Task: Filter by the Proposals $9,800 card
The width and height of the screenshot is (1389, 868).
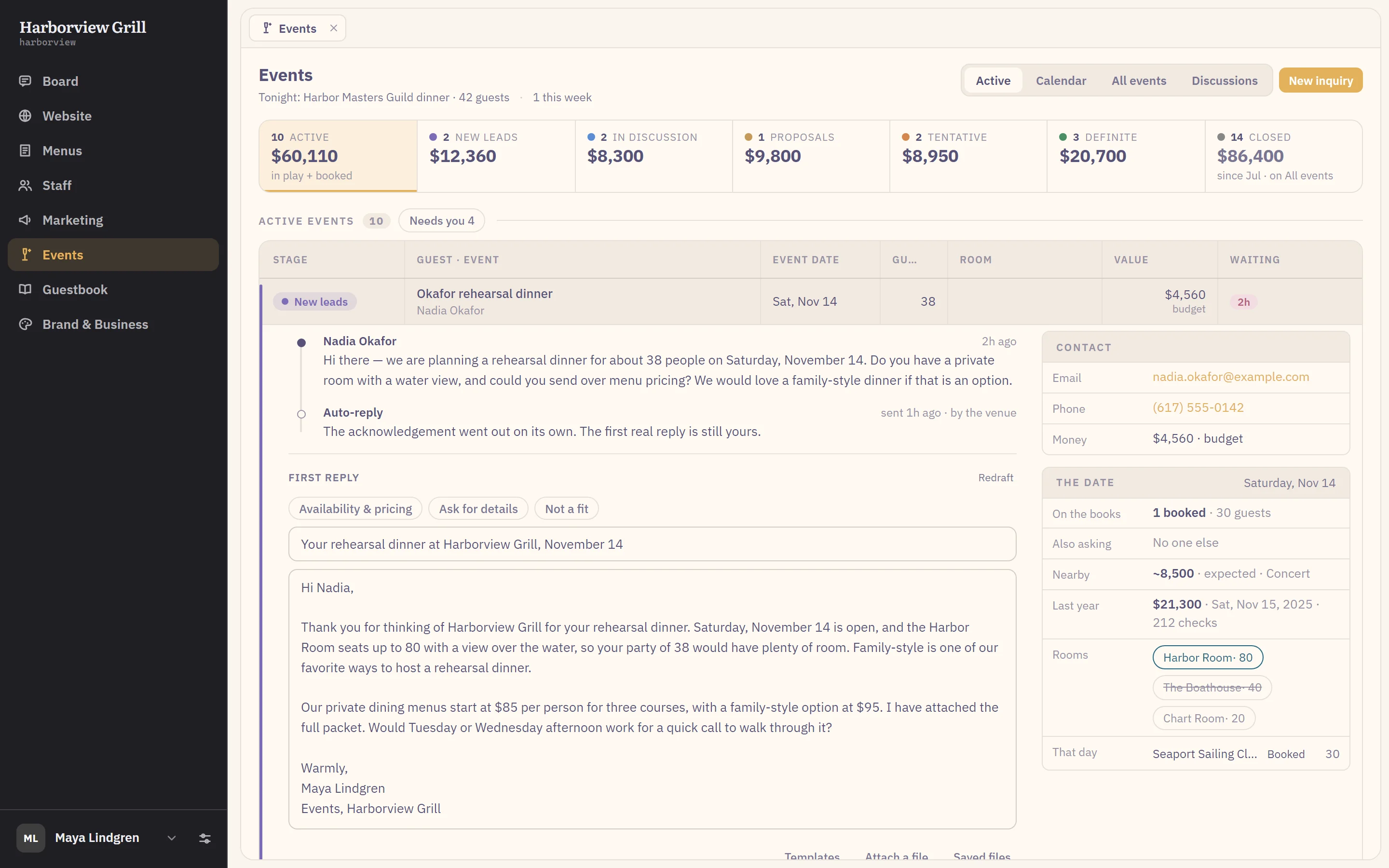Action: [811, 156]
